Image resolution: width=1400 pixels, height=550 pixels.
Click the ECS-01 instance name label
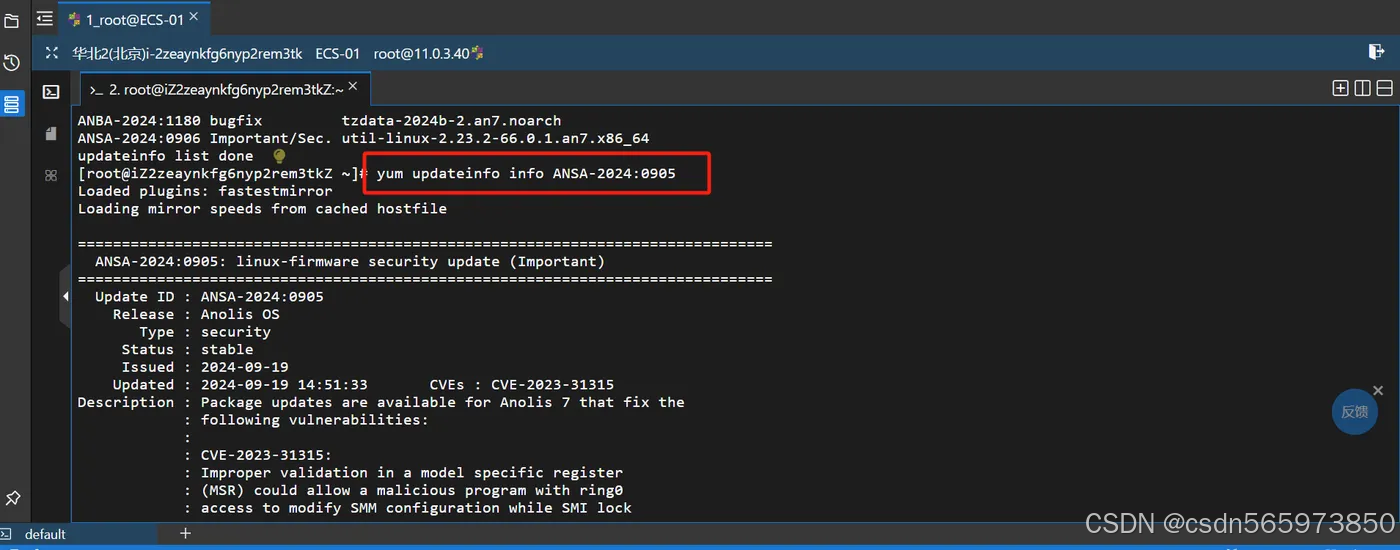(337, 54)
